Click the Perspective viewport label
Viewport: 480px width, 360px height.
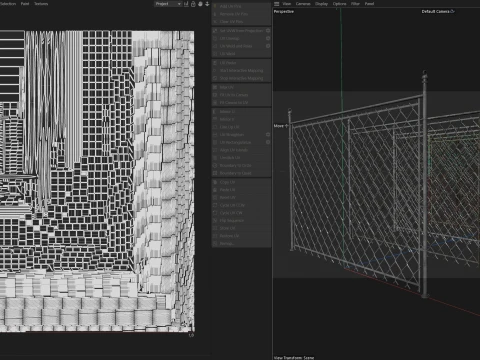[284, 11]
